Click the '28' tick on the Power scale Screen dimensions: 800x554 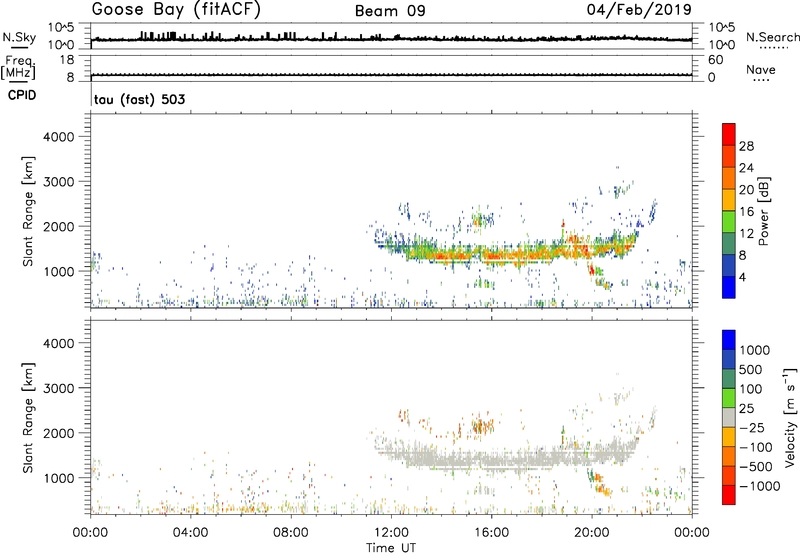click(746, 146)
